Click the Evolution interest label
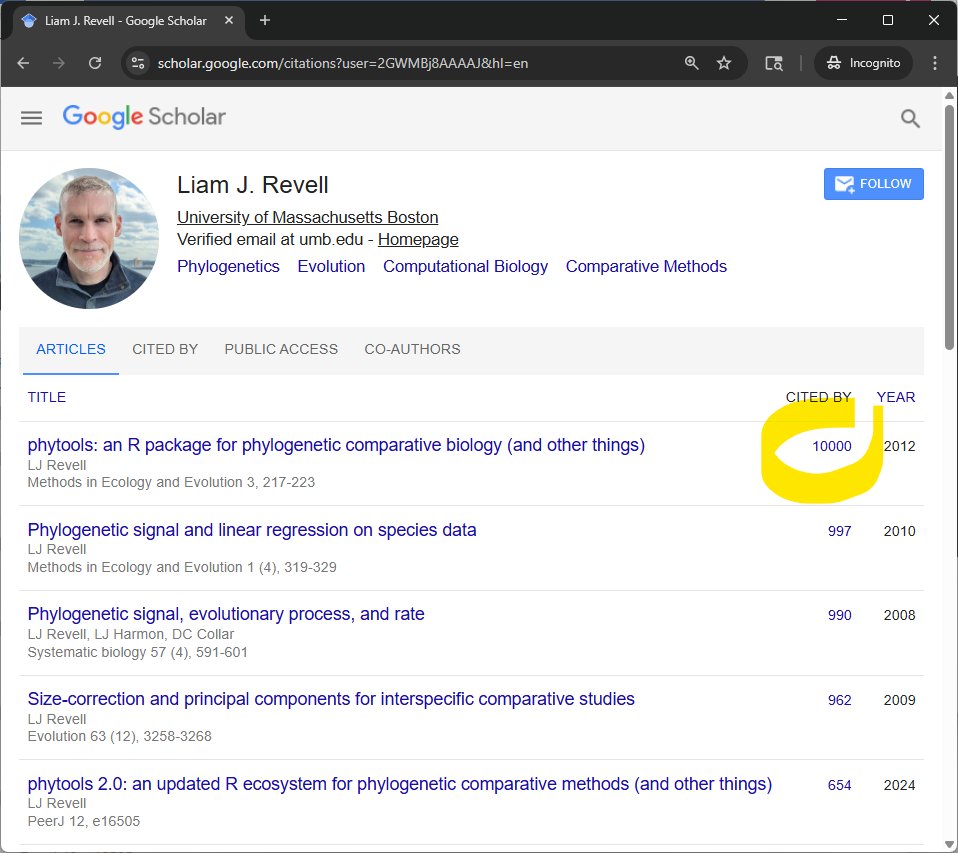 click(331, 266)
